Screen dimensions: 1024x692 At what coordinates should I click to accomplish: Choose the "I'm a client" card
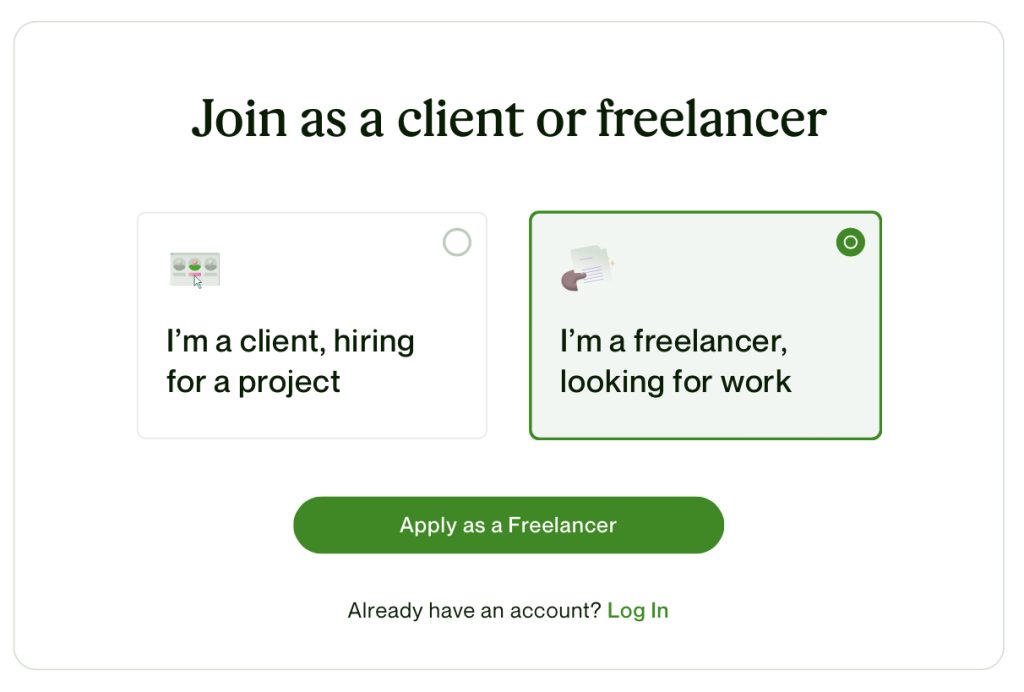point(312,326)
